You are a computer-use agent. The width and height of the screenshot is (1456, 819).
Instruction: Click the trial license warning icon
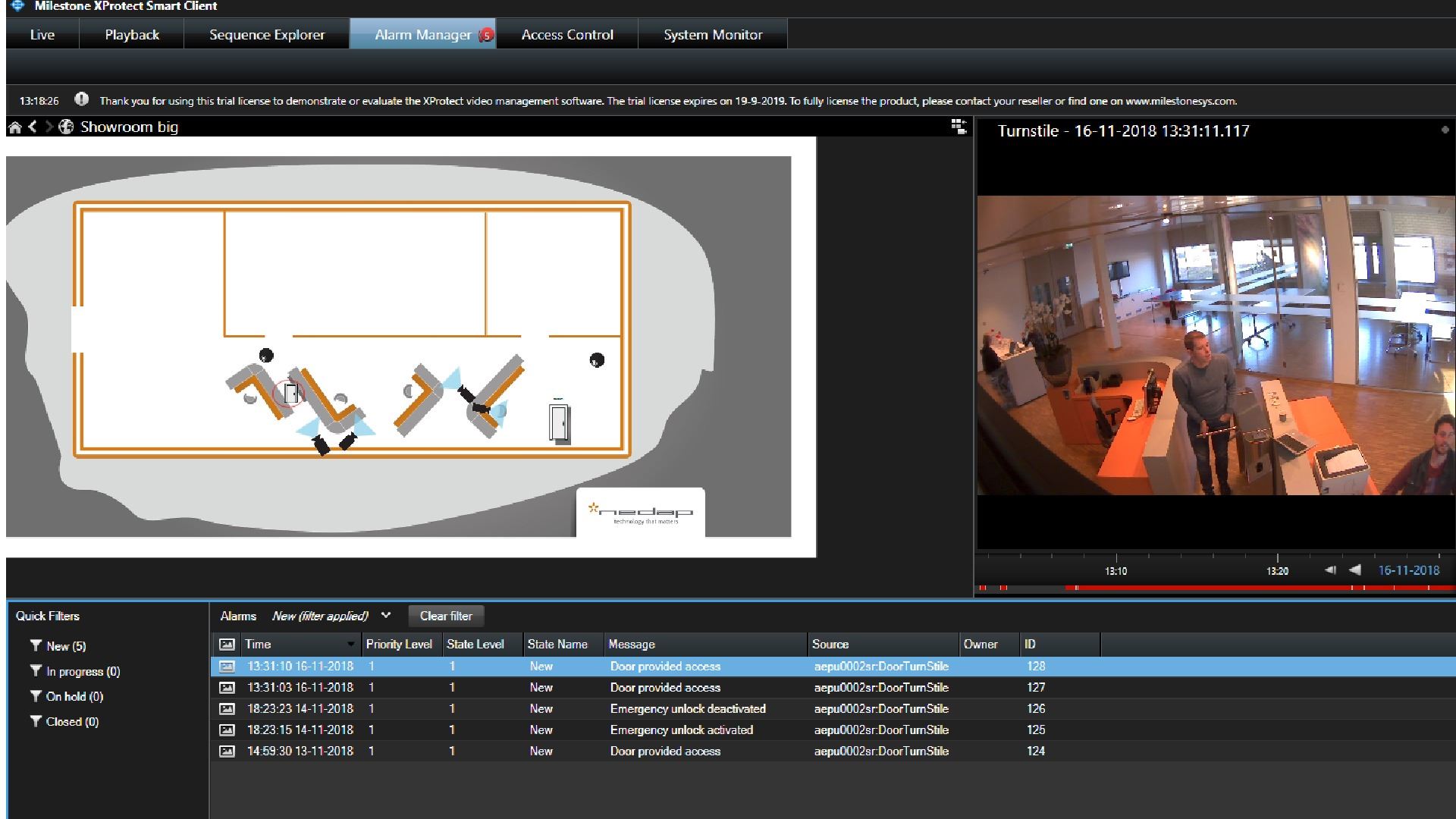81,99
